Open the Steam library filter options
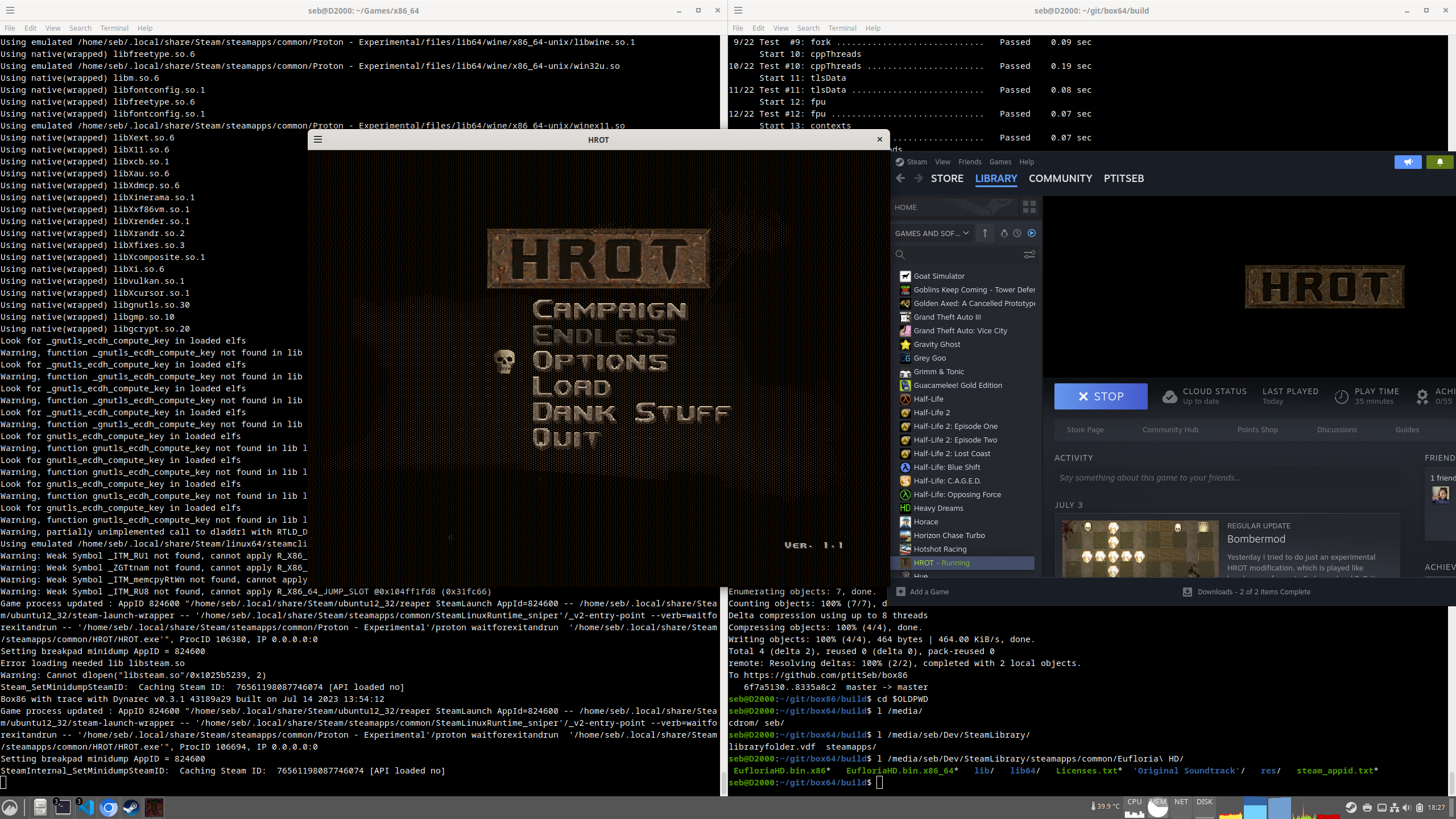Image resolution: width=1456 pixels, height=819 pixels. [x=1029, y=255]
